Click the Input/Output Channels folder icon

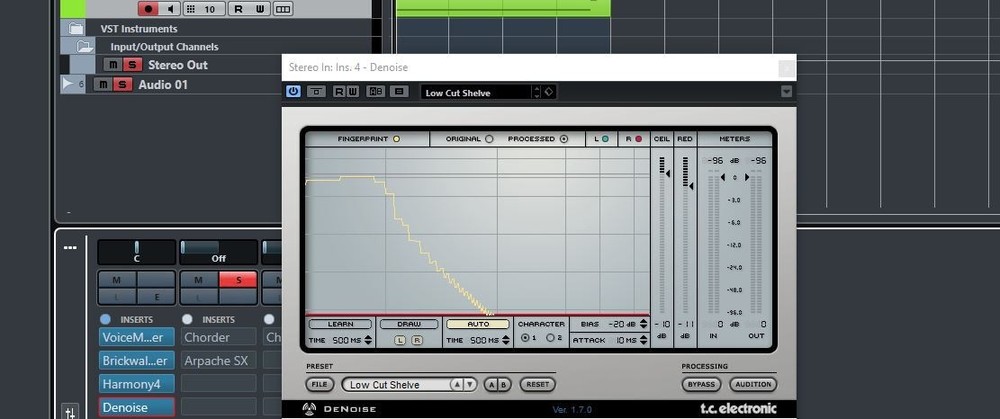point(84,46)
